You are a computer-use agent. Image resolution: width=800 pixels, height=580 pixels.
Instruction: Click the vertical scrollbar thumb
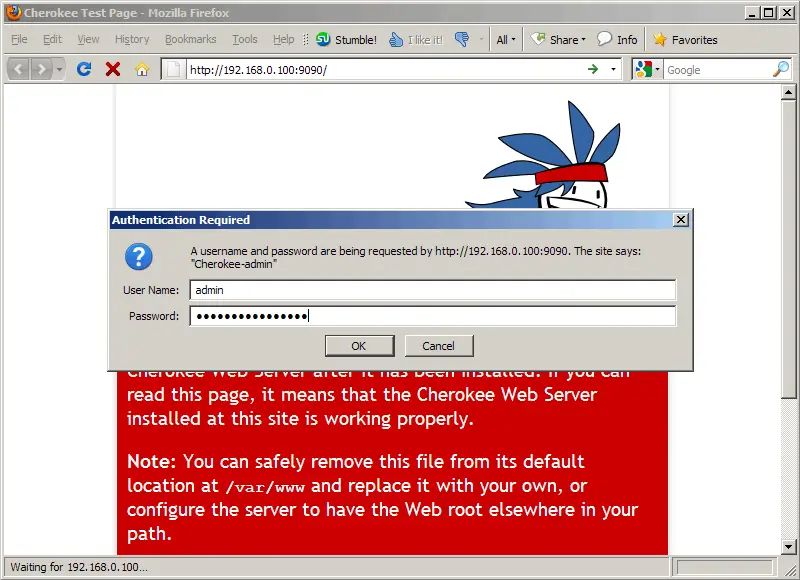[789, 249]
